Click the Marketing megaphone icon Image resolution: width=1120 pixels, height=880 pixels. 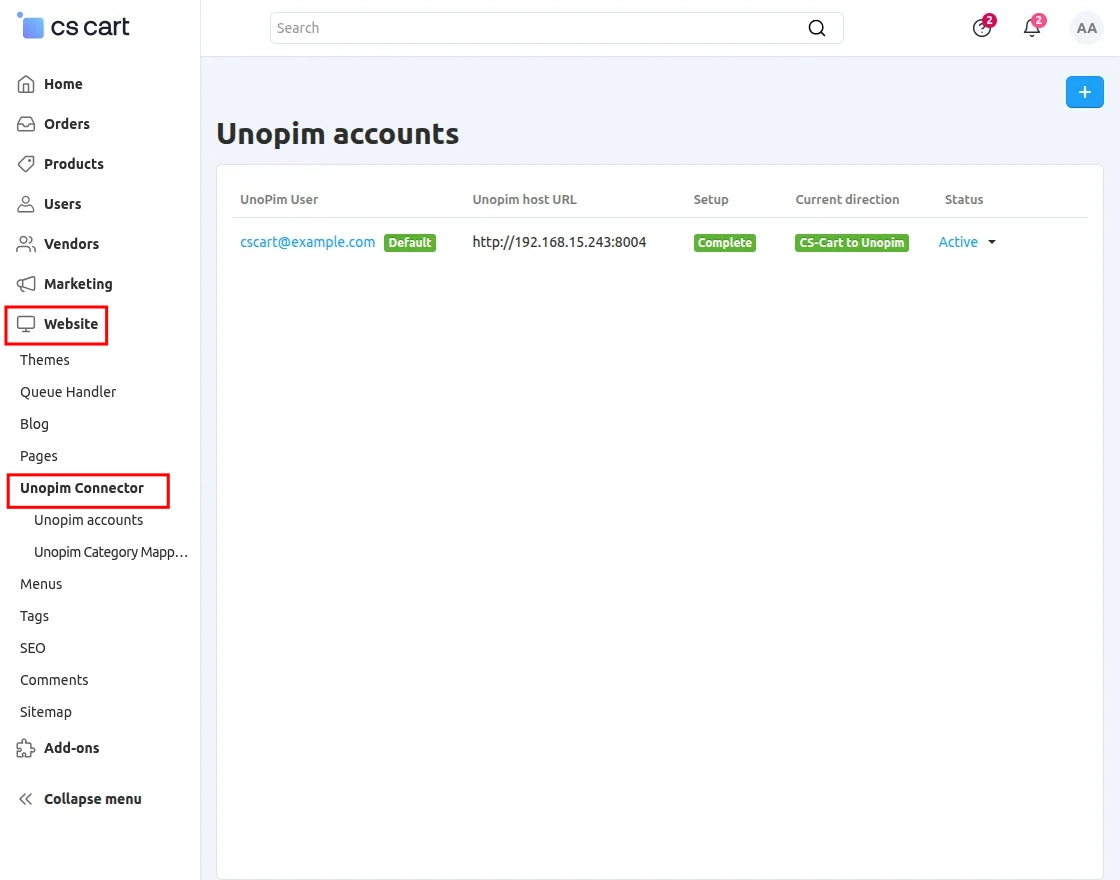click(x=26, y=284)
